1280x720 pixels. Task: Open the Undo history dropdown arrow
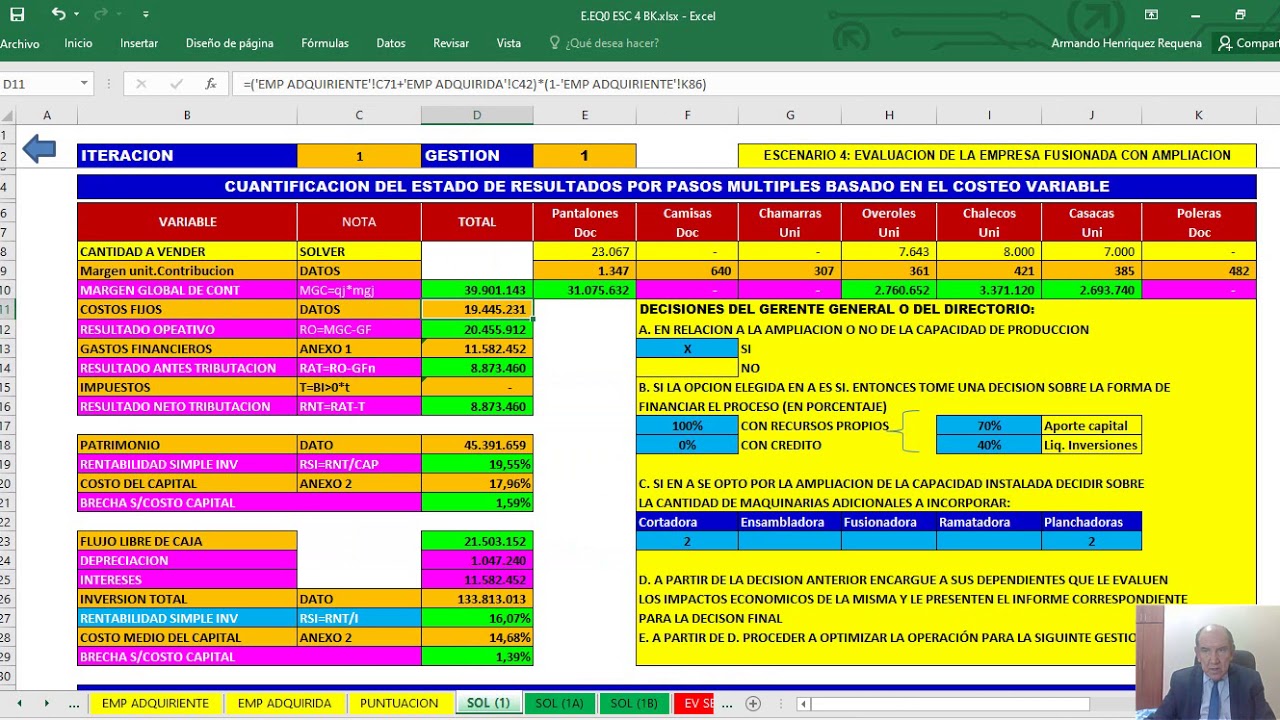(x=76, y=15)
